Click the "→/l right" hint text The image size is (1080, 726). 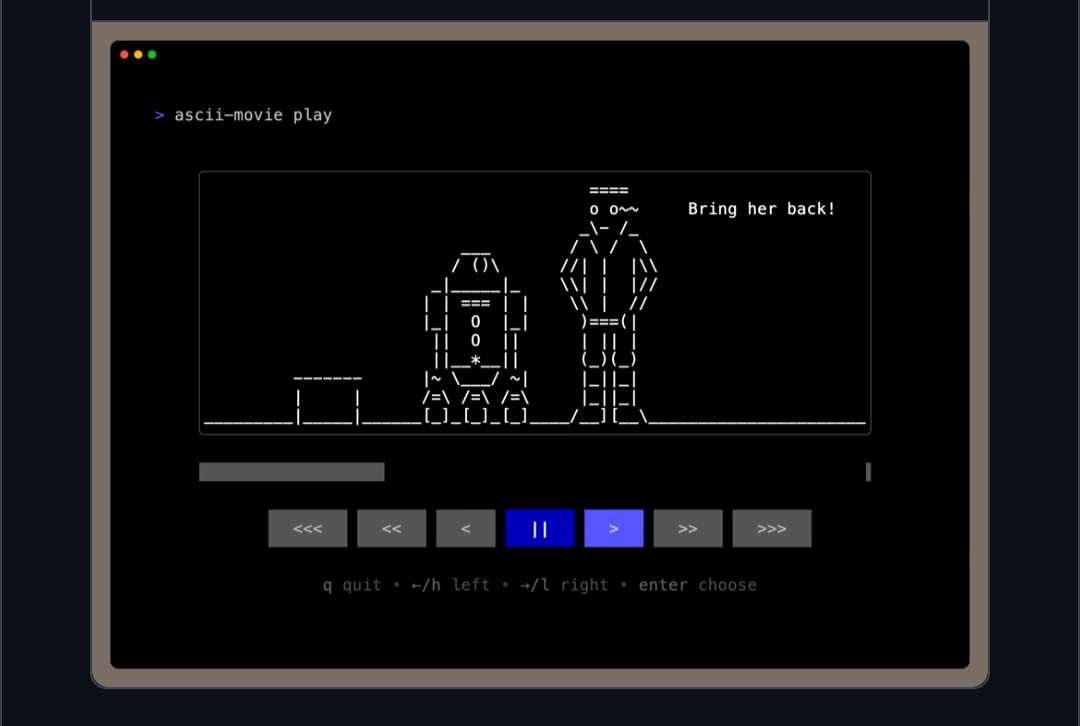(564, 585)
